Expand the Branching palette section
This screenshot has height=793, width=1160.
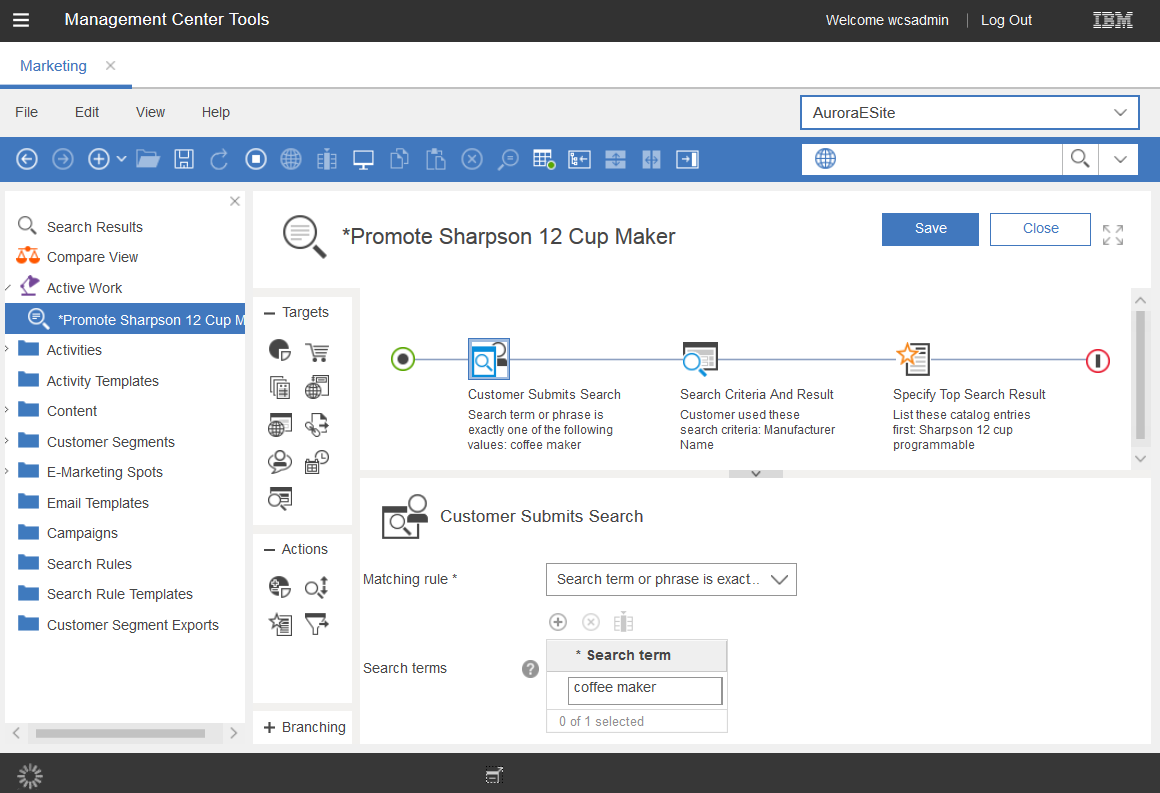(x=269, y=727)
